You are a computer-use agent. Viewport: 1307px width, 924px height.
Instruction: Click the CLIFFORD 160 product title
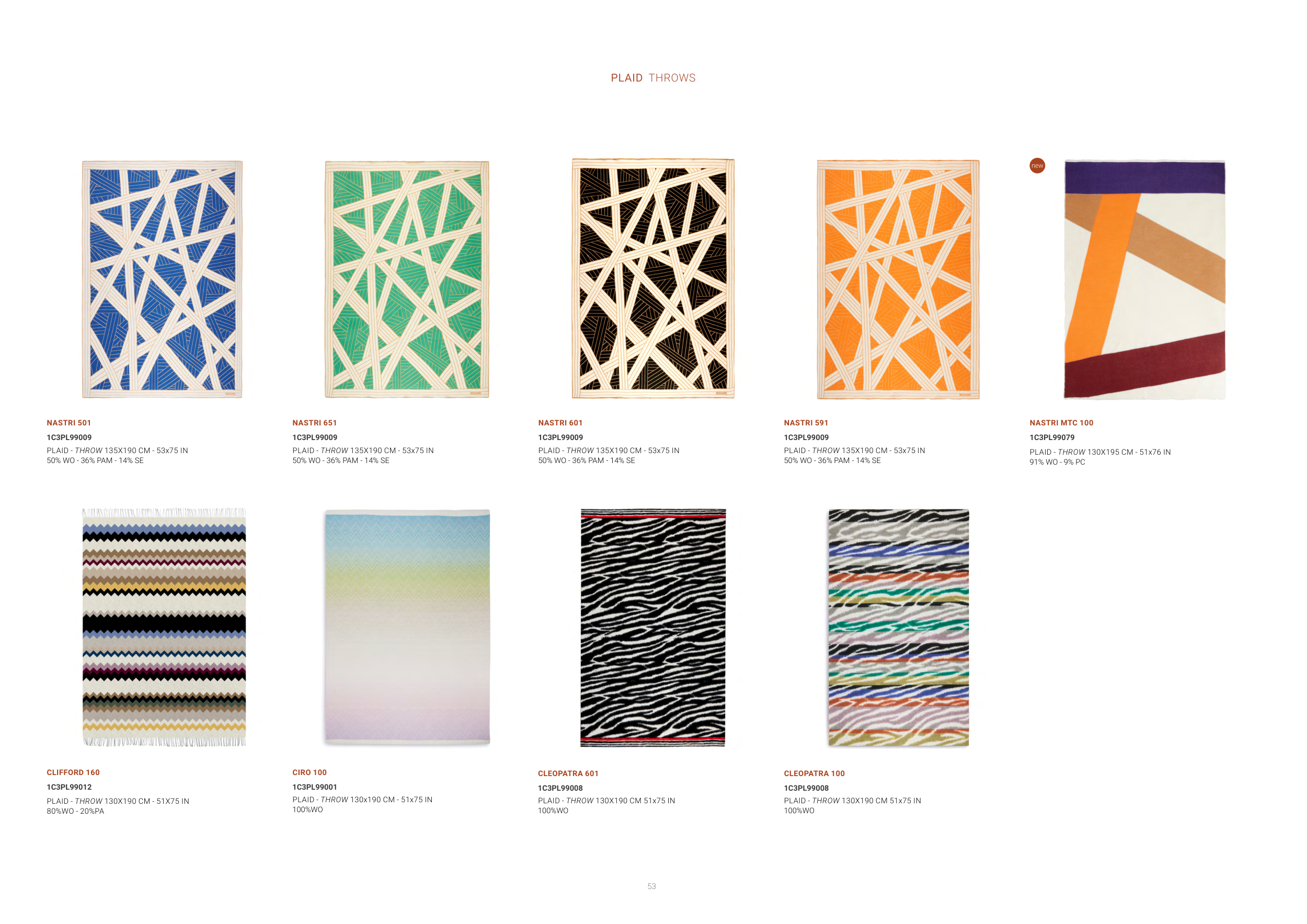tap(73, 772)
